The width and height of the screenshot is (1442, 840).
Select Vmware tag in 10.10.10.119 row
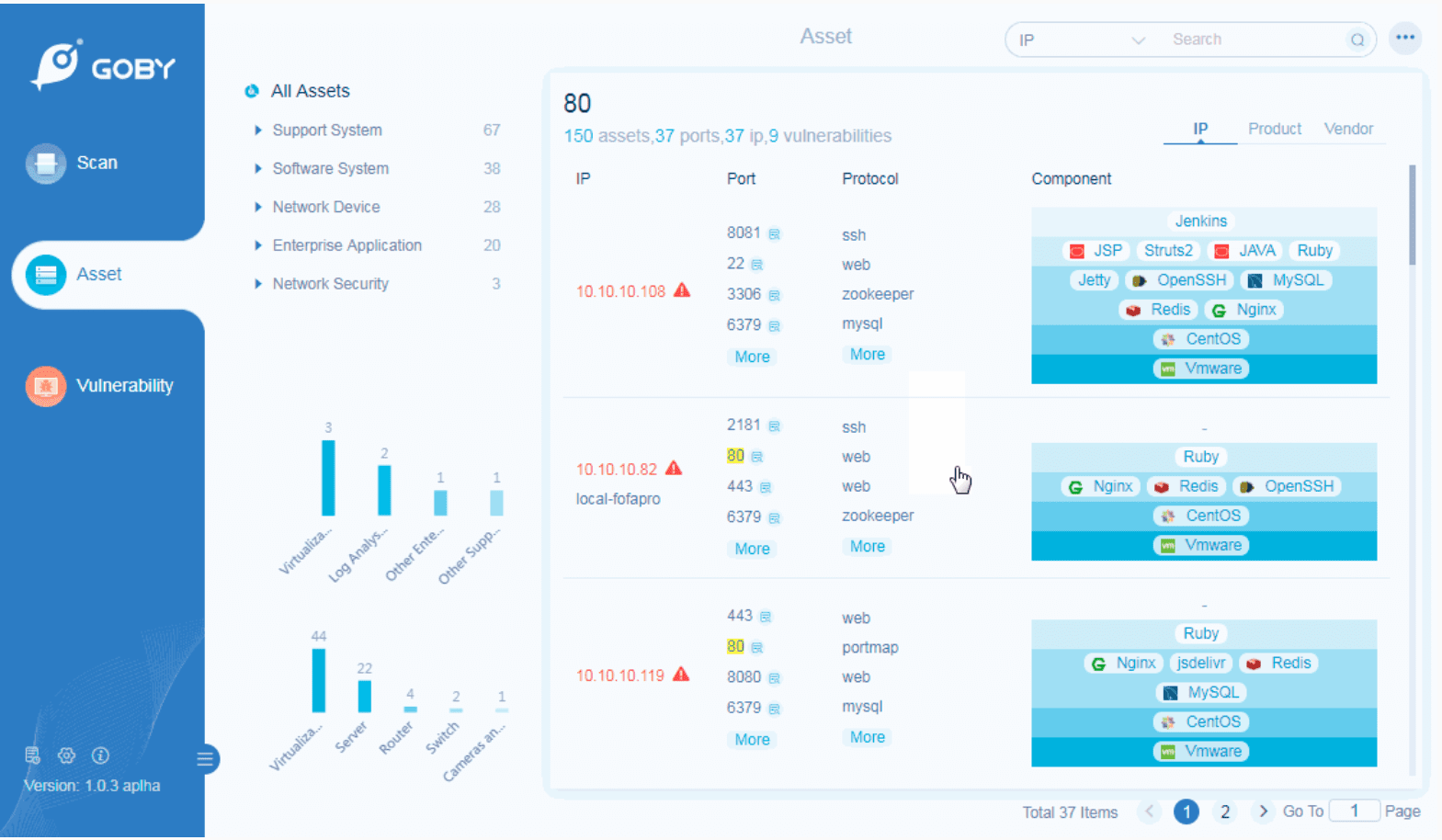click(x=1203, y=751)
